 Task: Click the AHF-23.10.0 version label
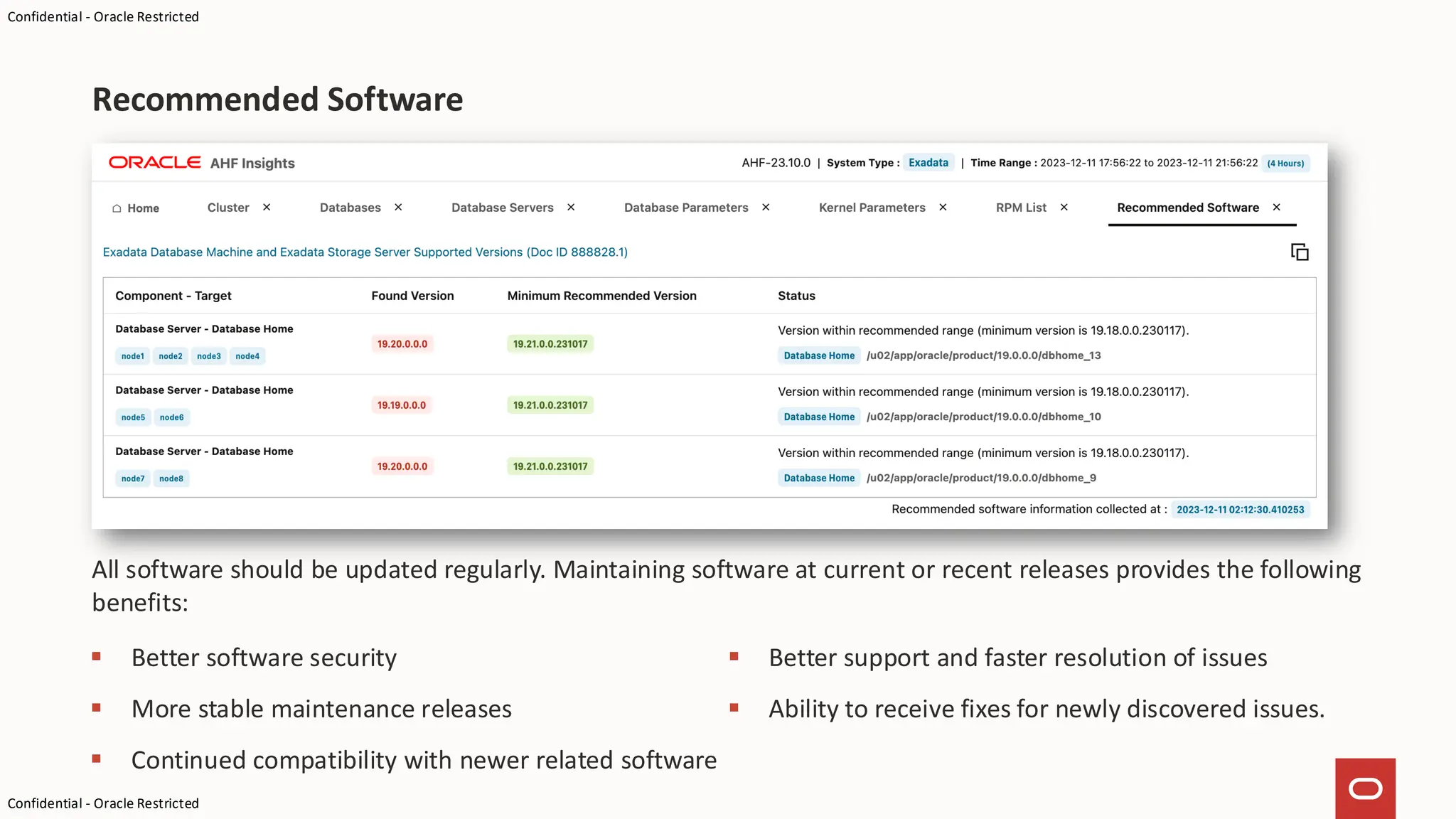pyautogui.click(x=776, y=163)
